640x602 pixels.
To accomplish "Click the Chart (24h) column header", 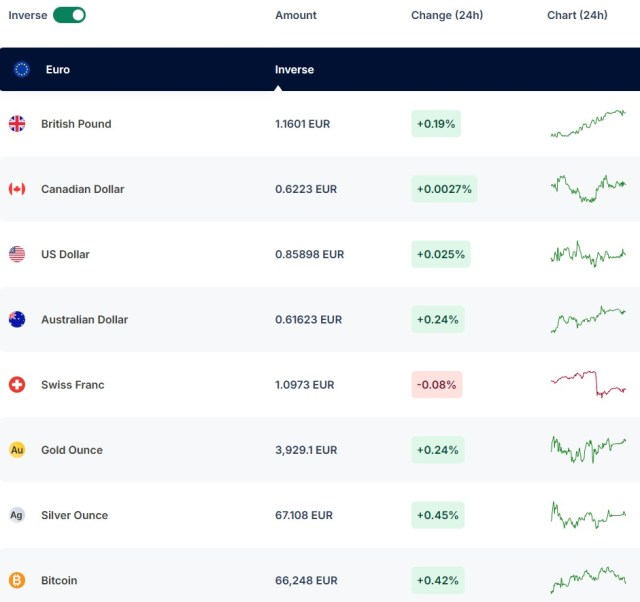I will pos(577,15).
